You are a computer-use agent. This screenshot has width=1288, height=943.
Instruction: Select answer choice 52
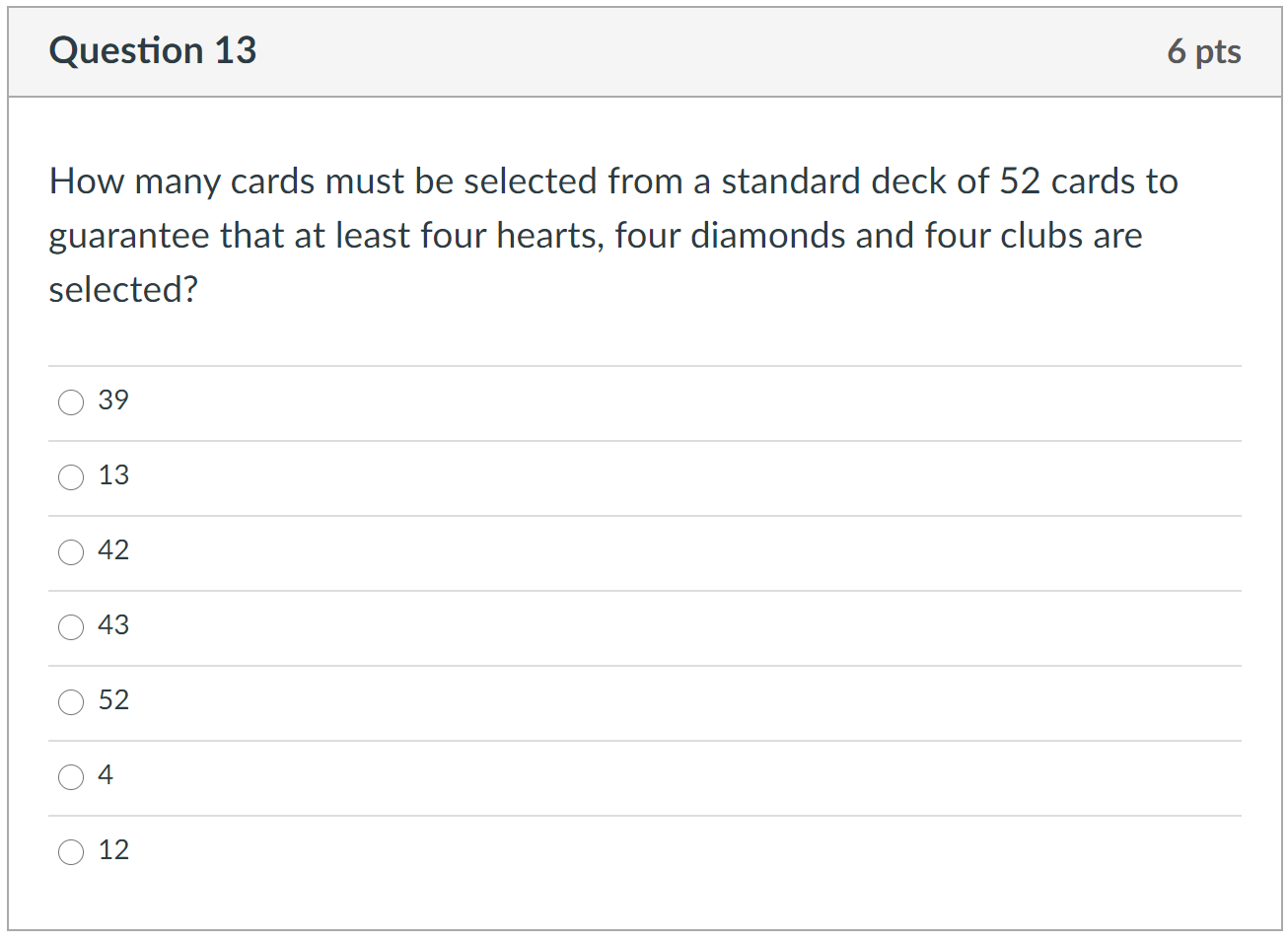71,702
